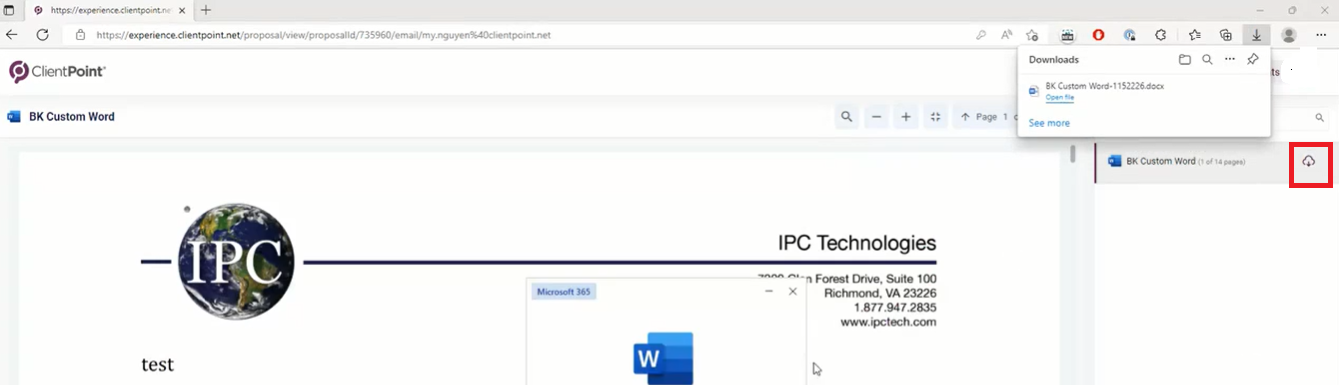Open the Edge profile avatar

click(x=1289, y=34)
